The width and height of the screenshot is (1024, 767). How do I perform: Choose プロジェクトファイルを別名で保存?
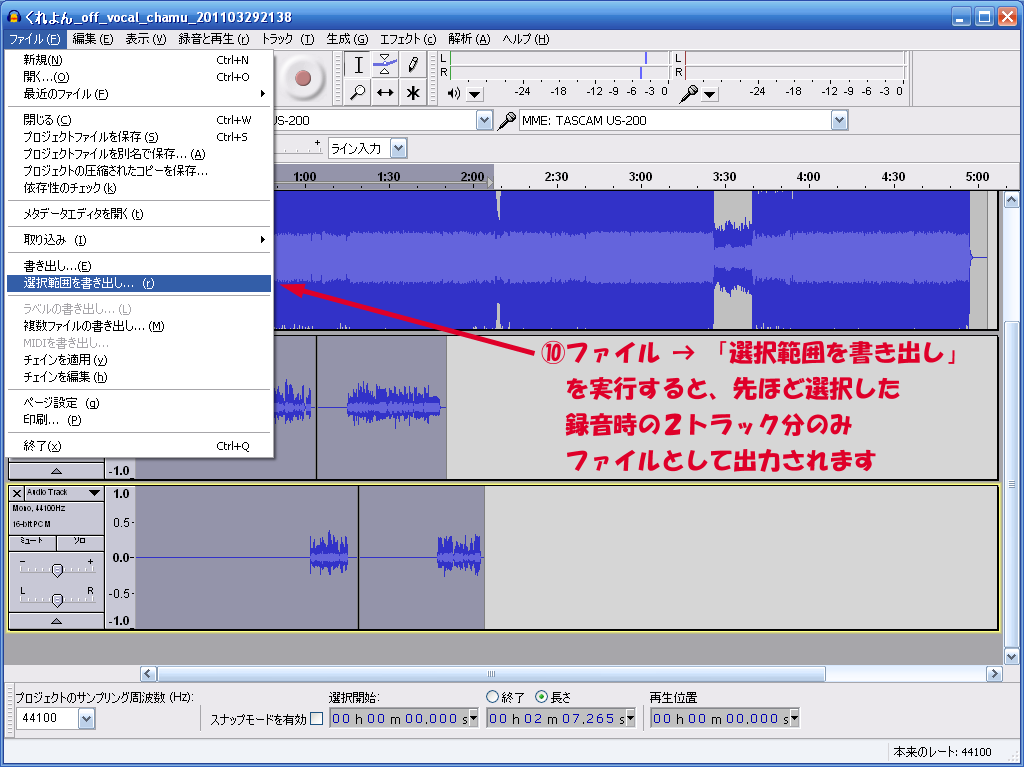[138, 154]
